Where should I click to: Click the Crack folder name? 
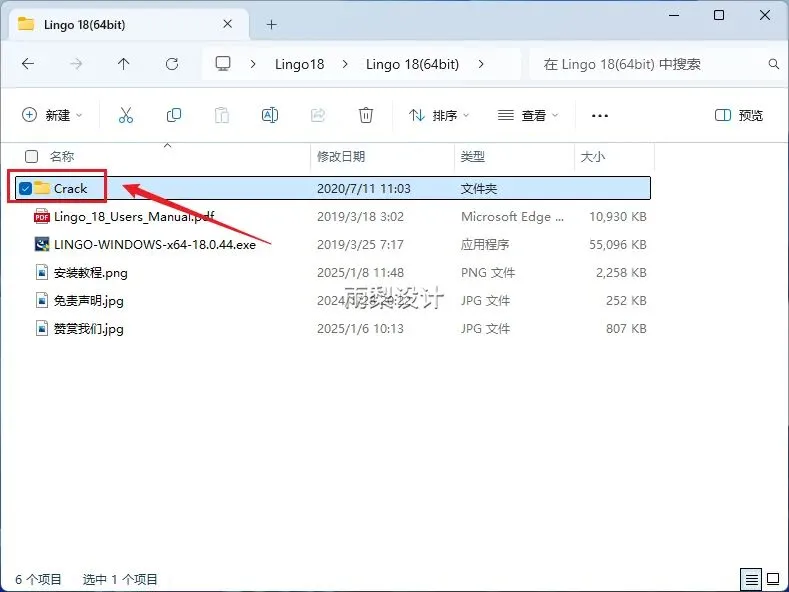point(70,188)
